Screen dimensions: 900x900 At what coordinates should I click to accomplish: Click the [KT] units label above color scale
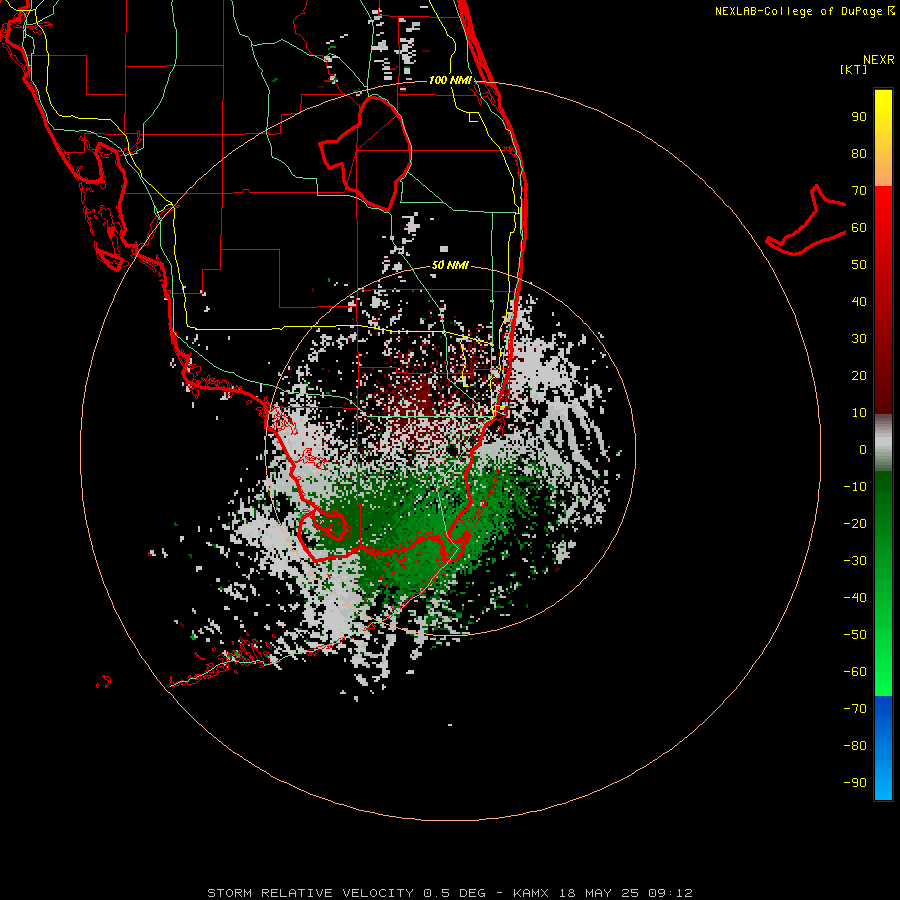[x=854, y=69]
